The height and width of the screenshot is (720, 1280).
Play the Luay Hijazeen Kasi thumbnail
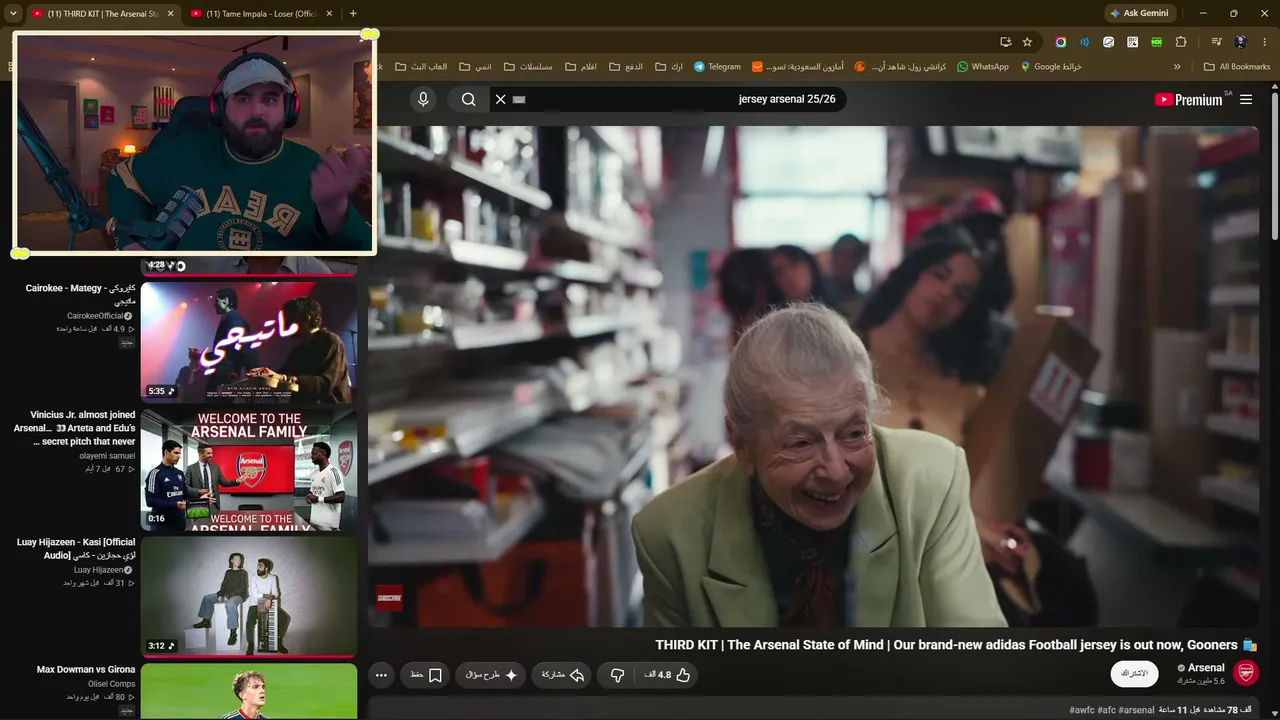[249, 596]
